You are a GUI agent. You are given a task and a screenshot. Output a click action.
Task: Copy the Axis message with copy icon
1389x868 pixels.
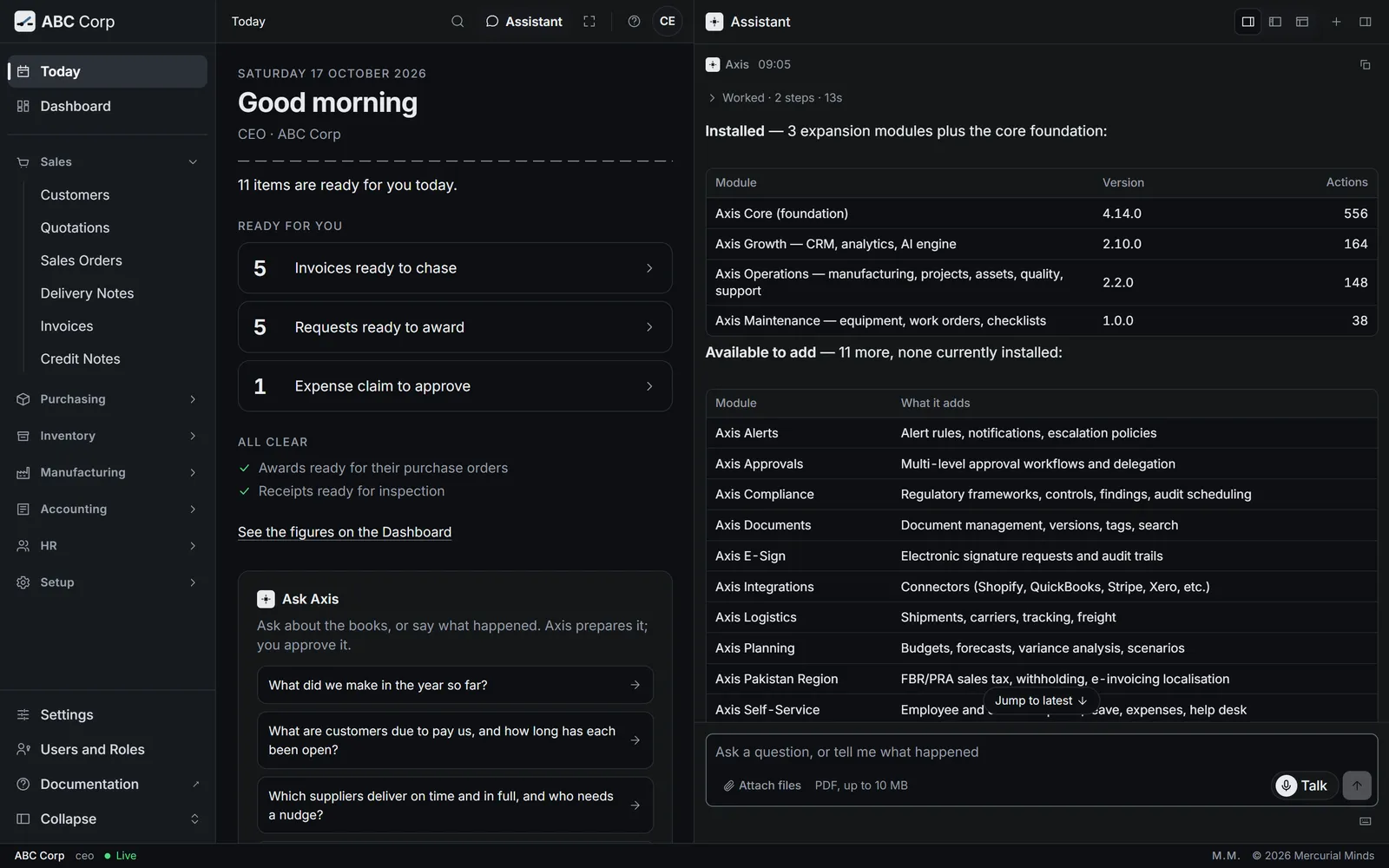(1365, 65)
